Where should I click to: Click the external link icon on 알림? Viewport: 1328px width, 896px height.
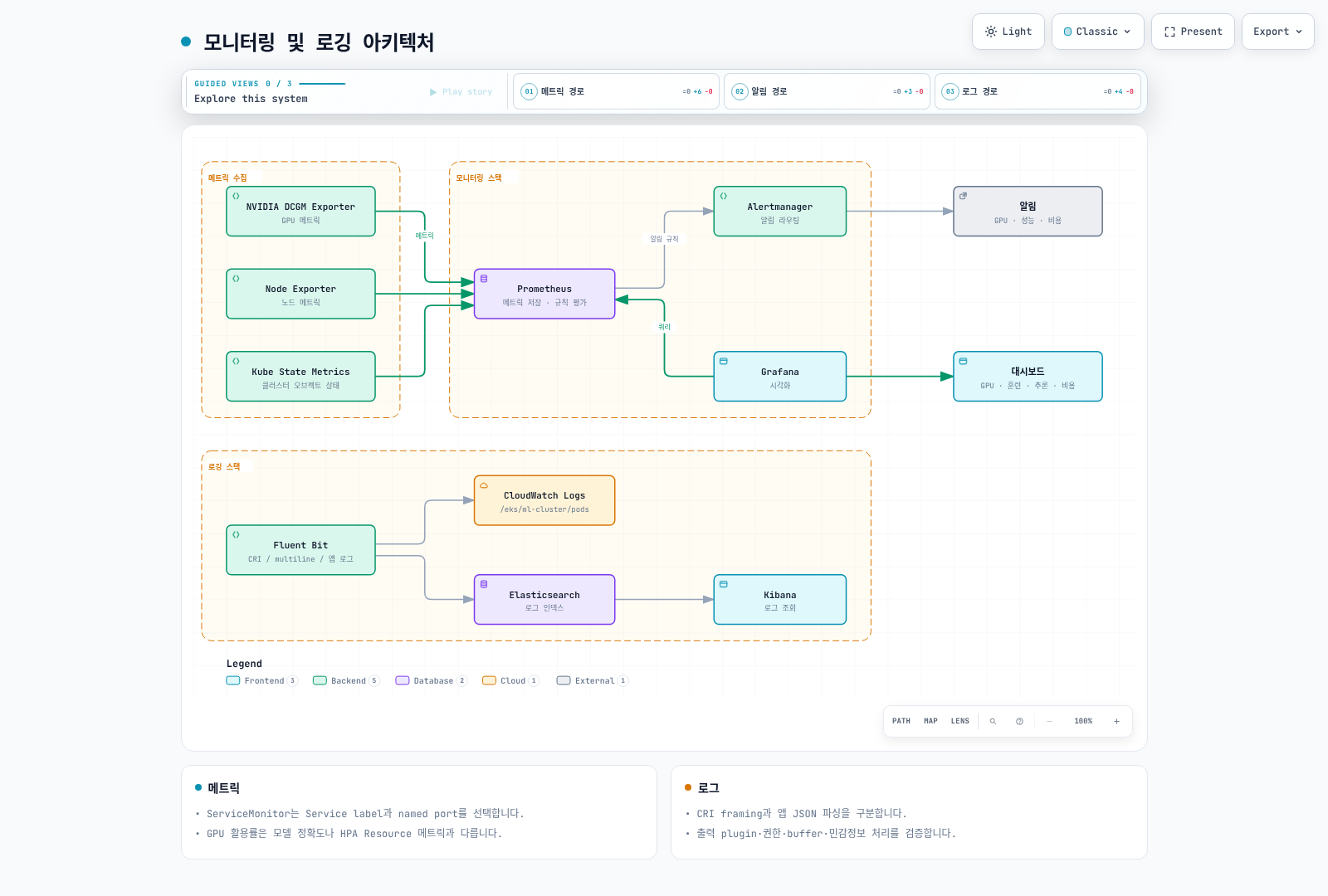(963, 197)
